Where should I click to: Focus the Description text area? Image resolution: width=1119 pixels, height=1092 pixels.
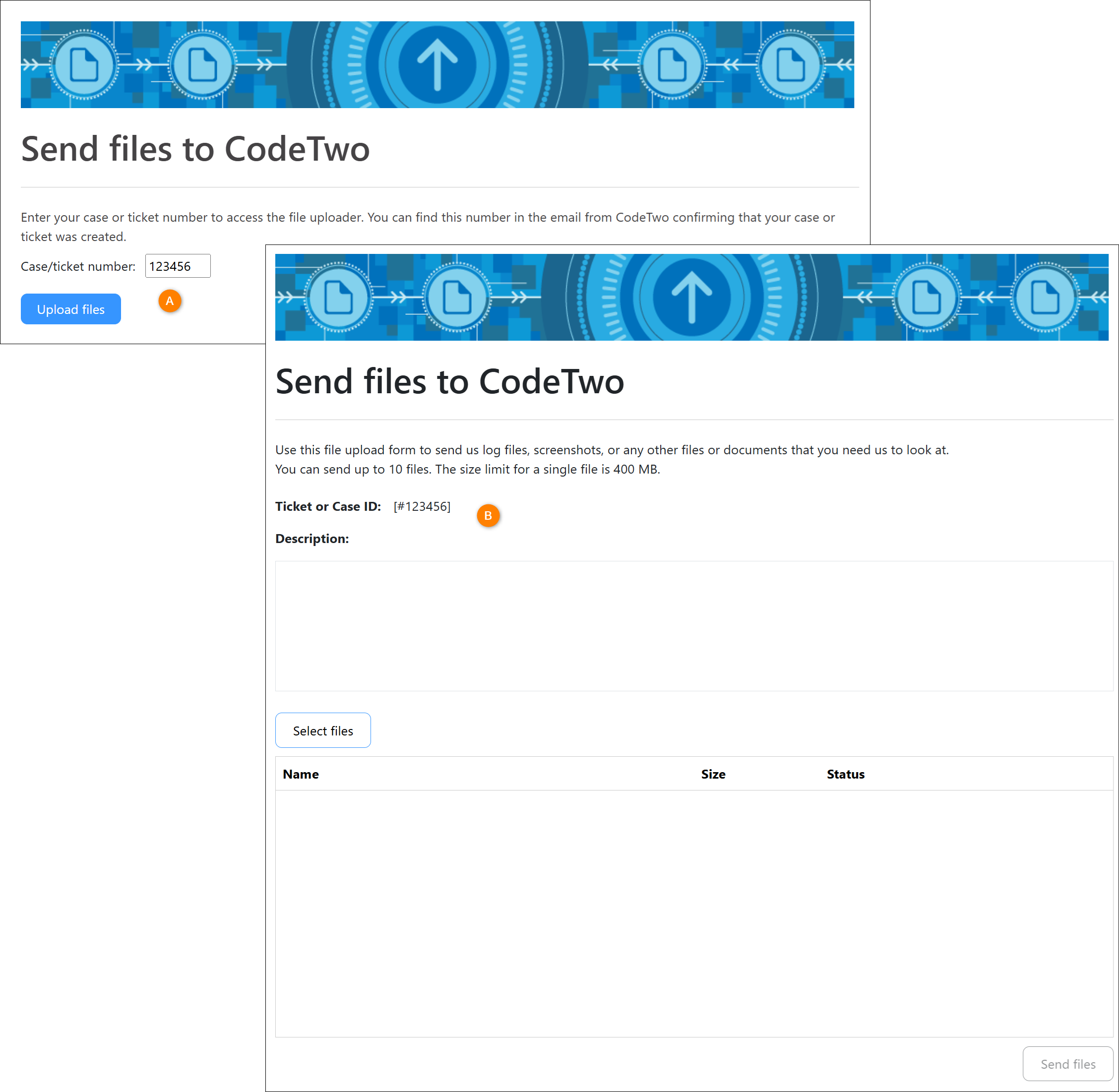pyautogui.click(x=694, y=626)
